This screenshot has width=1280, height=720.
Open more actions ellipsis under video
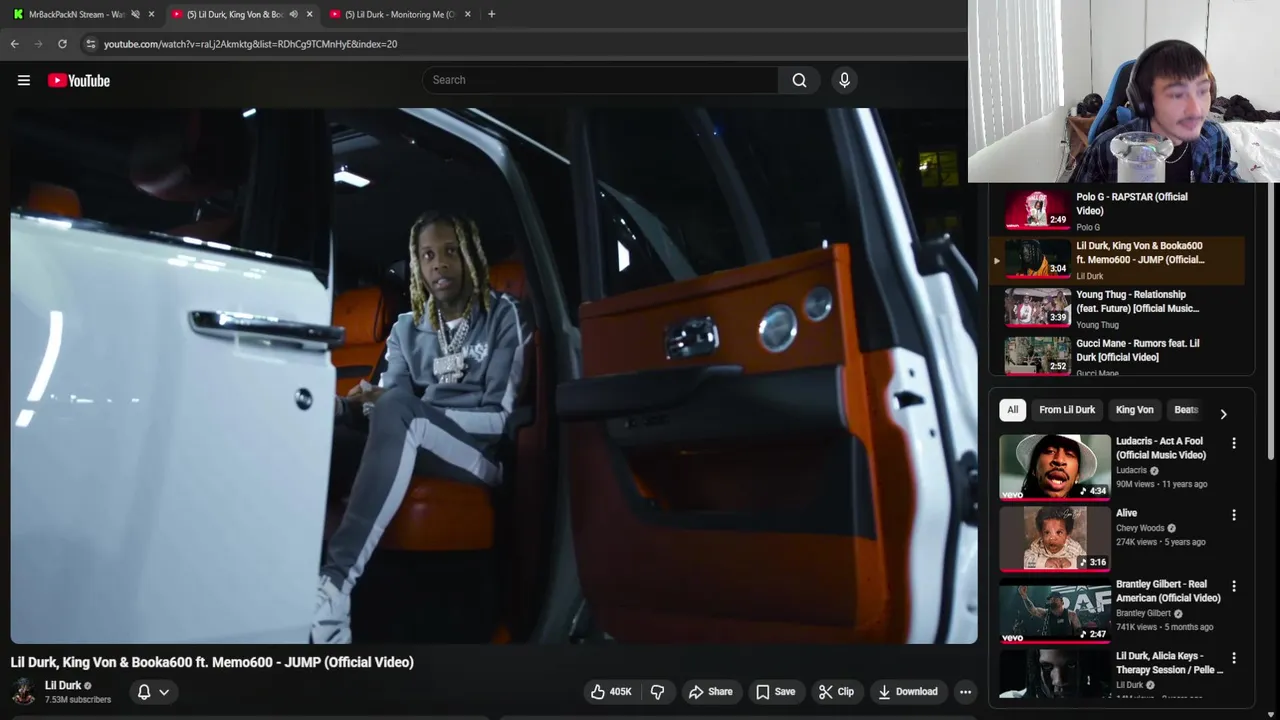[965, 692]
